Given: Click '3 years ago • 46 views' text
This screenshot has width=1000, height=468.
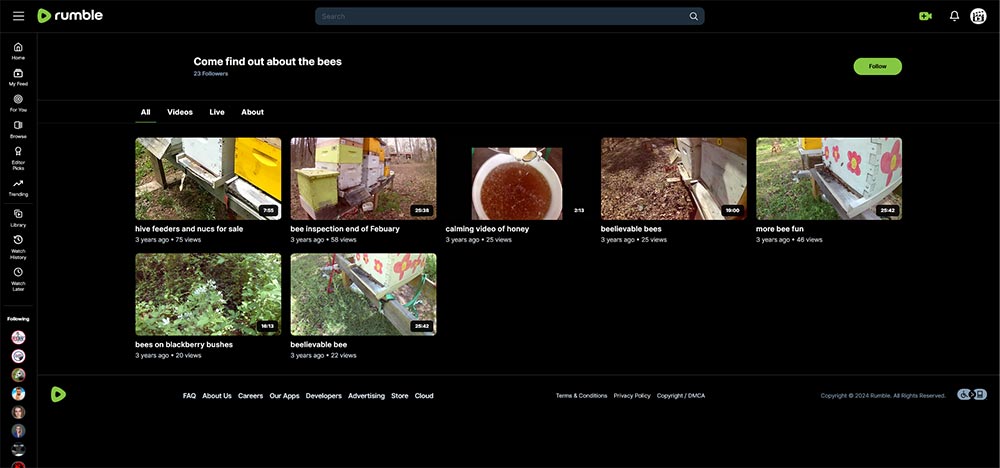Looking at the screenshot, I should coord(790,240).
